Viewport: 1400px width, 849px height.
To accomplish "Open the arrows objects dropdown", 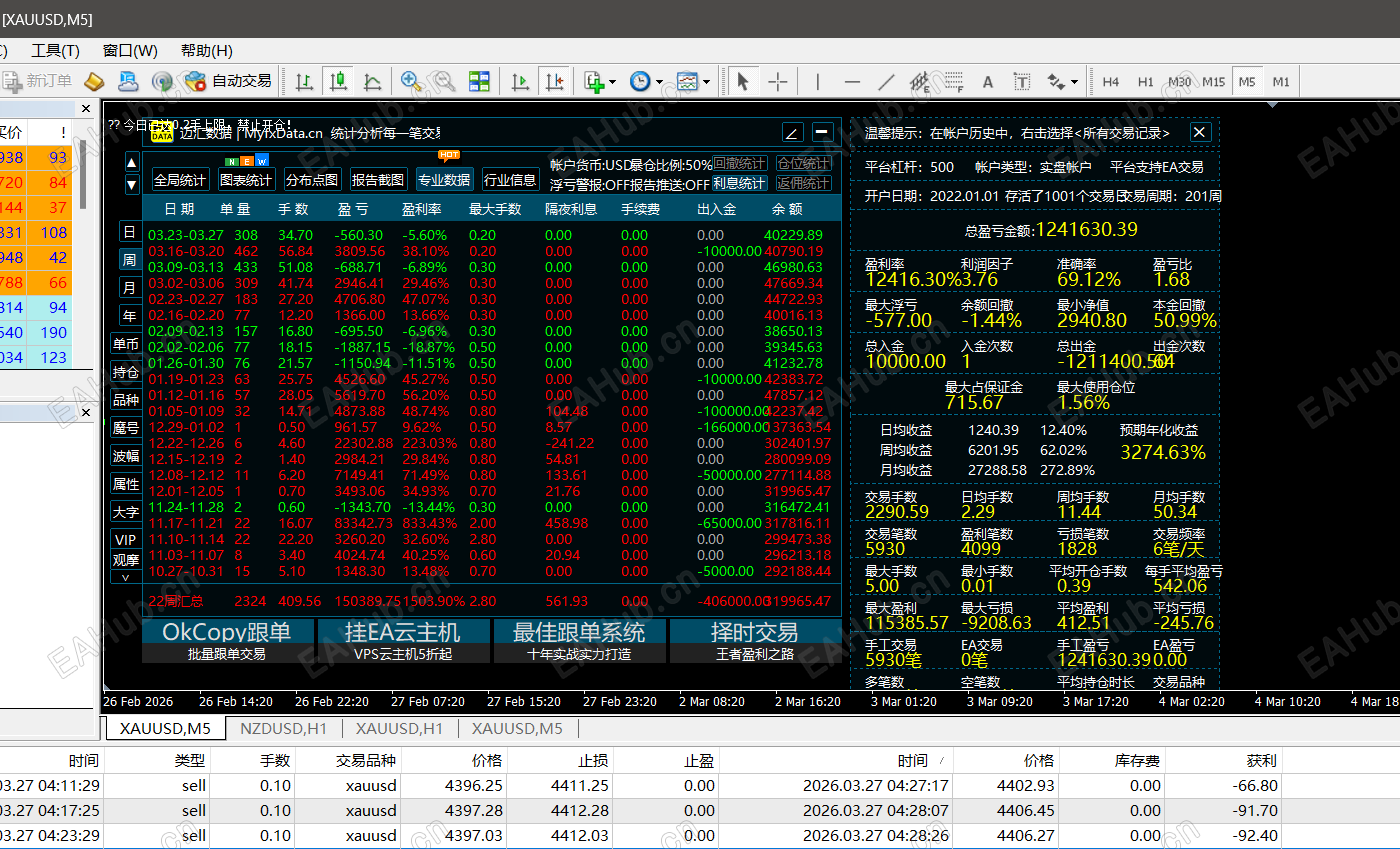I will tap(1062, 81).
